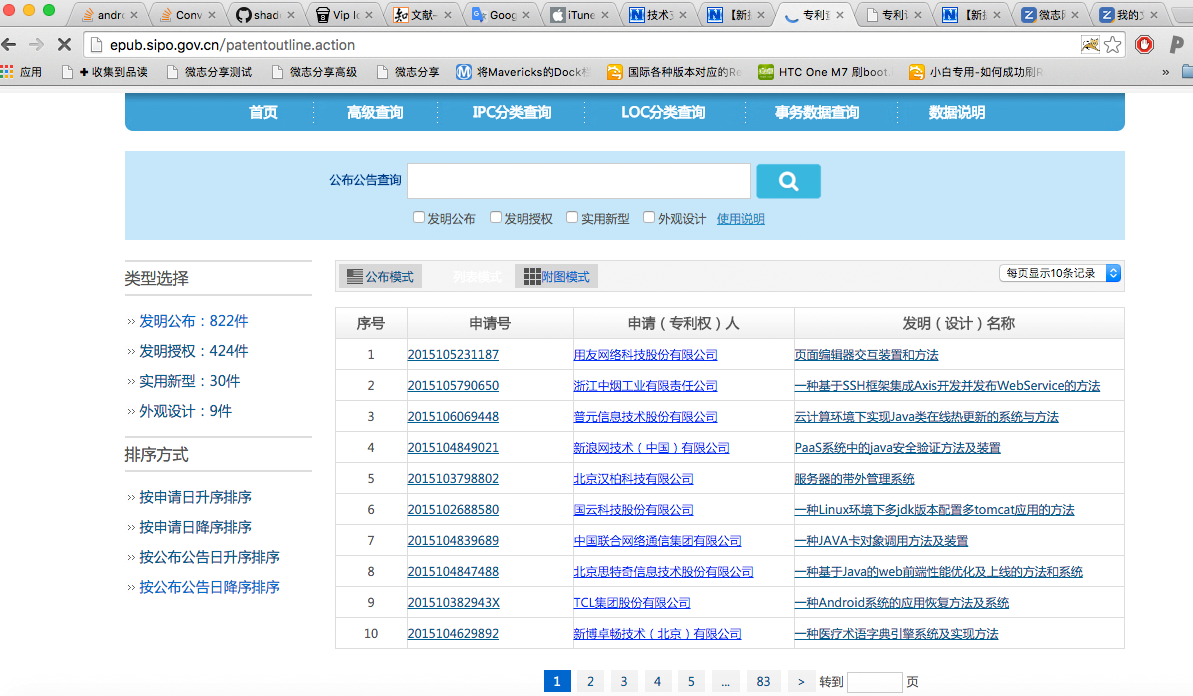Check the 发明授权 checkbox
The height and width of the screenshot is (696, 1193).
496,218
